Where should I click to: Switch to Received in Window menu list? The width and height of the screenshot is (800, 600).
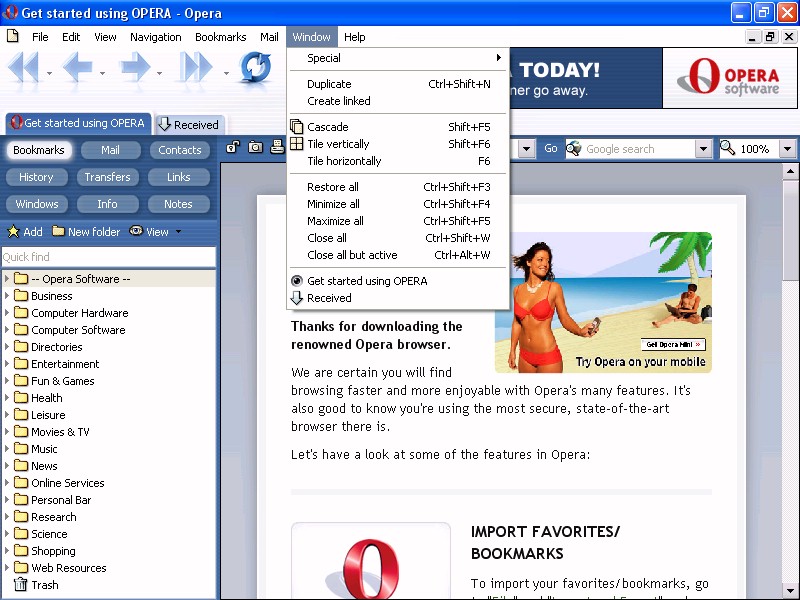point(398,298)
